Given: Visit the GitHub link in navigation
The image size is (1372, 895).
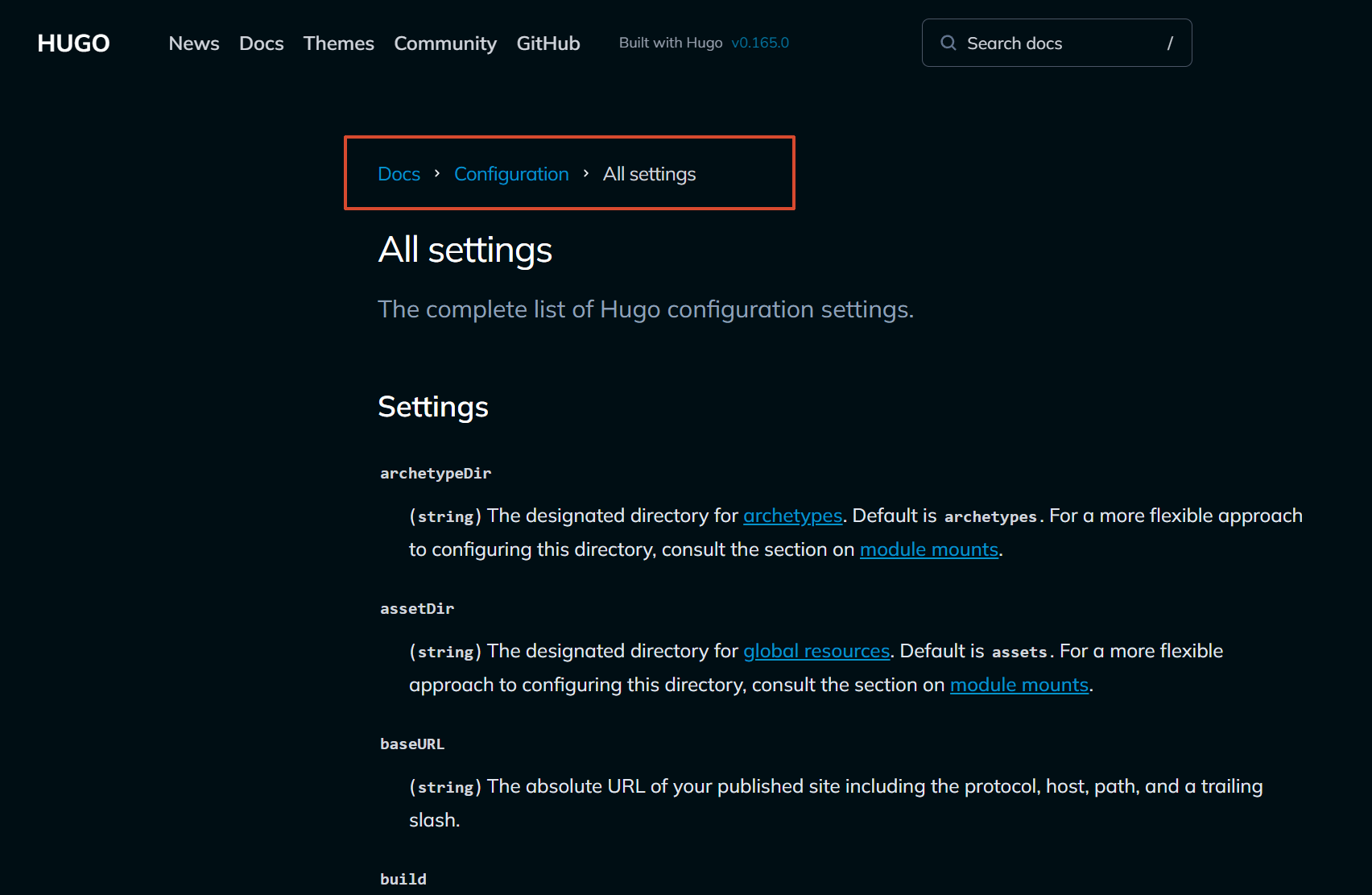Looking at the screenshot, I should pos(548,44).
